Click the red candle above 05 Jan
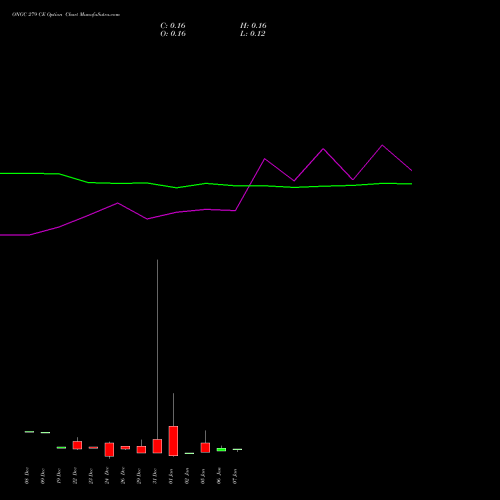The width and height of the screenshot is (500, 500). (x=205, y=448)
